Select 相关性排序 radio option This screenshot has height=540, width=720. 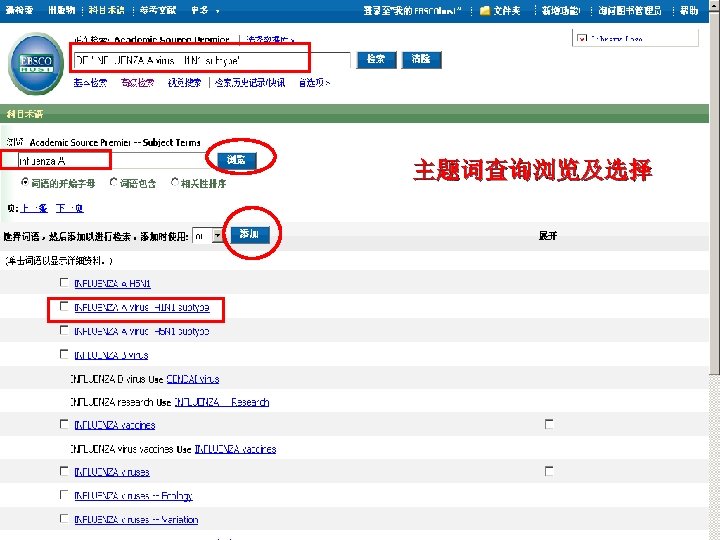coord(174,182)
